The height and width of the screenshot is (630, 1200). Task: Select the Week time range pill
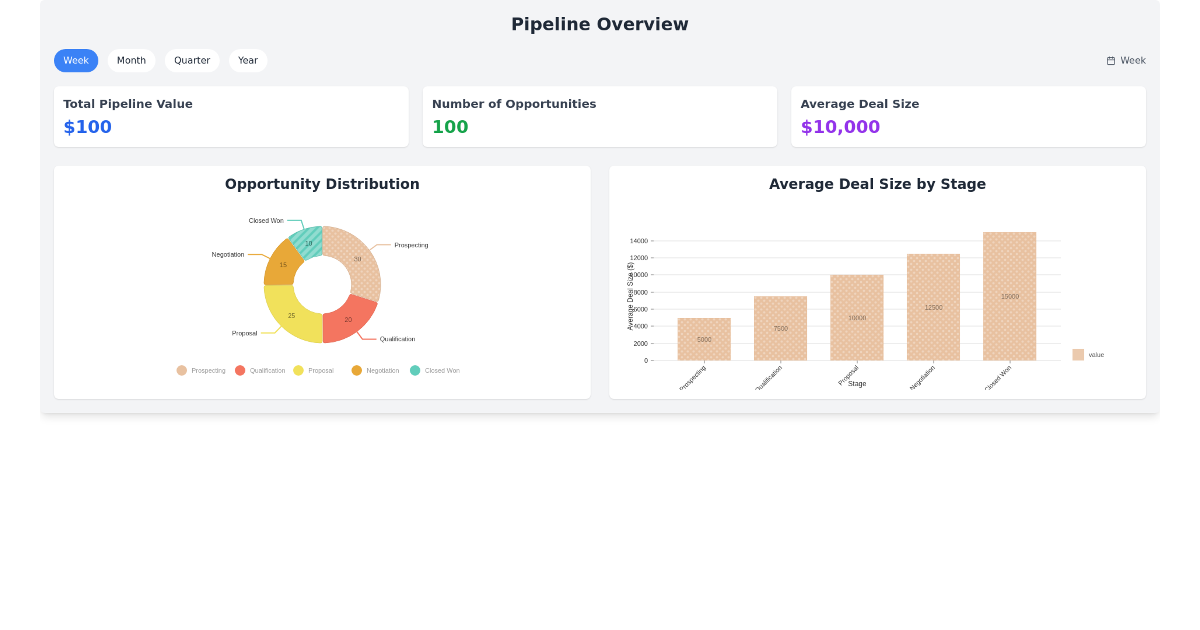pos(76,60)
